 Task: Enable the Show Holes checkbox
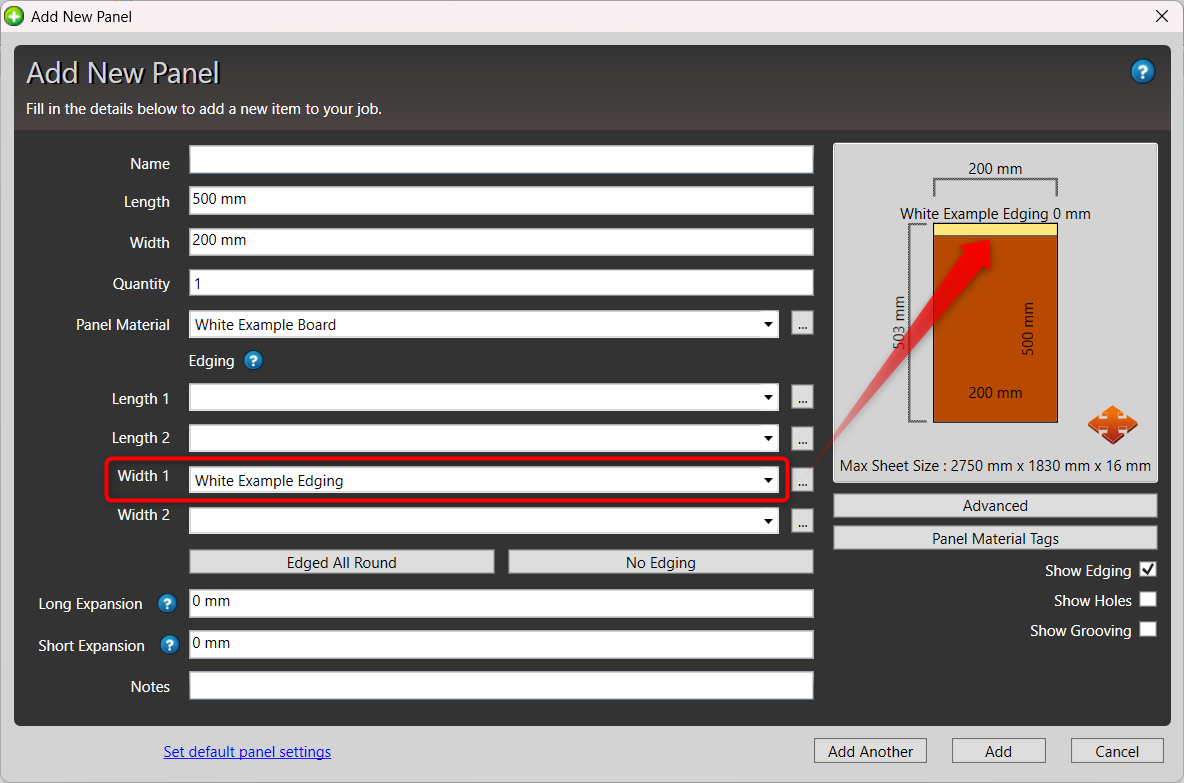pyautogui.click(x=1148, y=600)
